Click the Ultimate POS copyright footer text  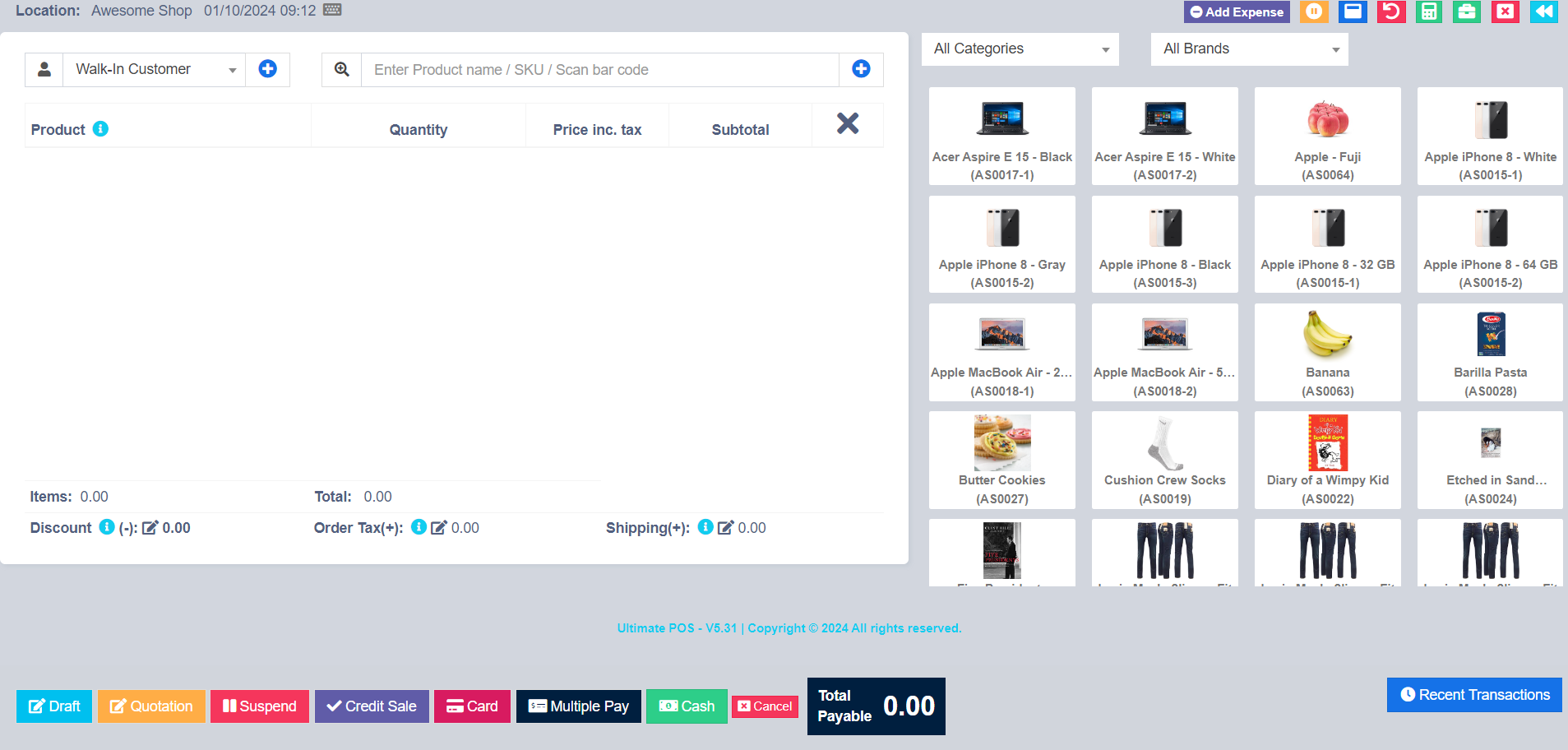789,628
